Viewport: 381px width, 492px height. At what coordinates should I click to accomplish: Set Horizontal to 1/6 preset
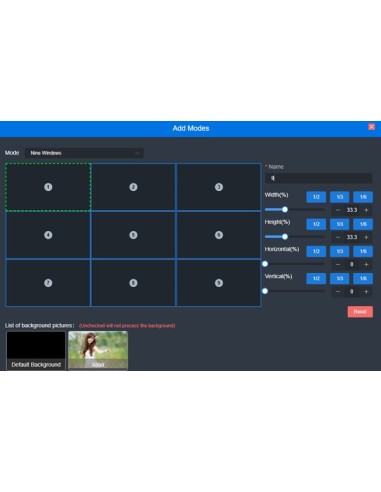point(363,251)
